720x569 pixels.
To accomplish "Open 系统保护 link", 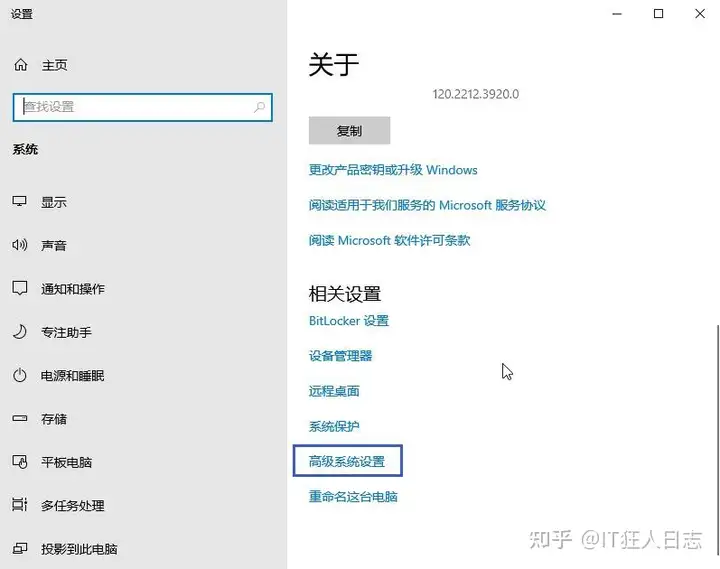I will click(x=334, y=426).
